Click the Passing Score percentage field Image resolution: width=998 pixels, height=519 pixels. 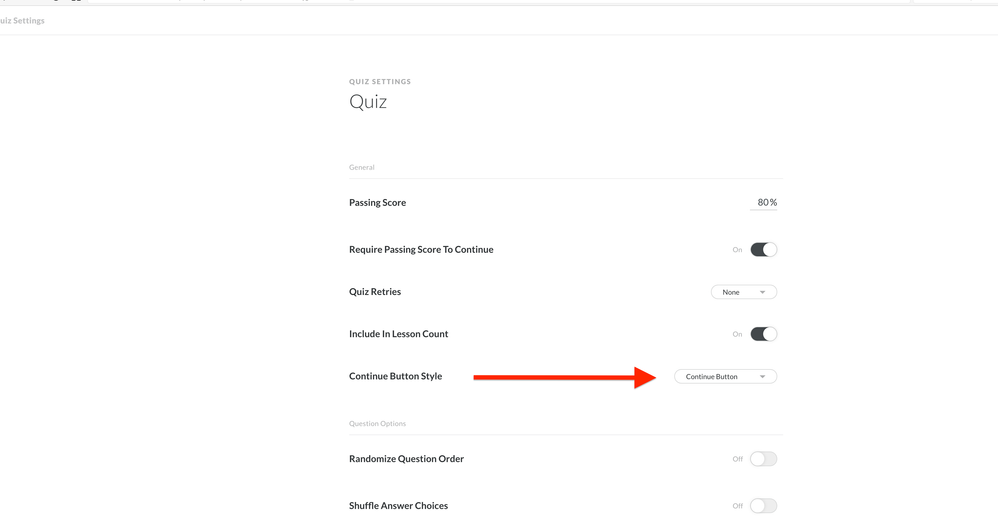(x=765, y=202)
